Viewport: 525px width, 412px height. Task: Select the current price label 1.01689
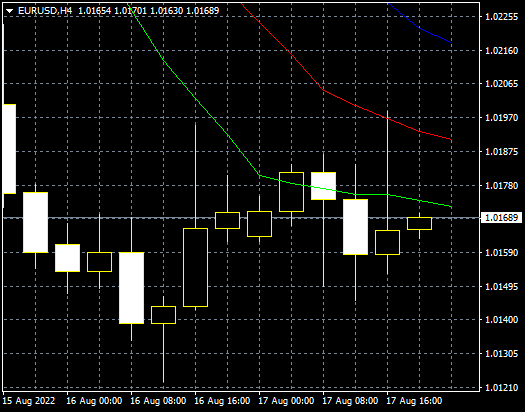[501, 218]
